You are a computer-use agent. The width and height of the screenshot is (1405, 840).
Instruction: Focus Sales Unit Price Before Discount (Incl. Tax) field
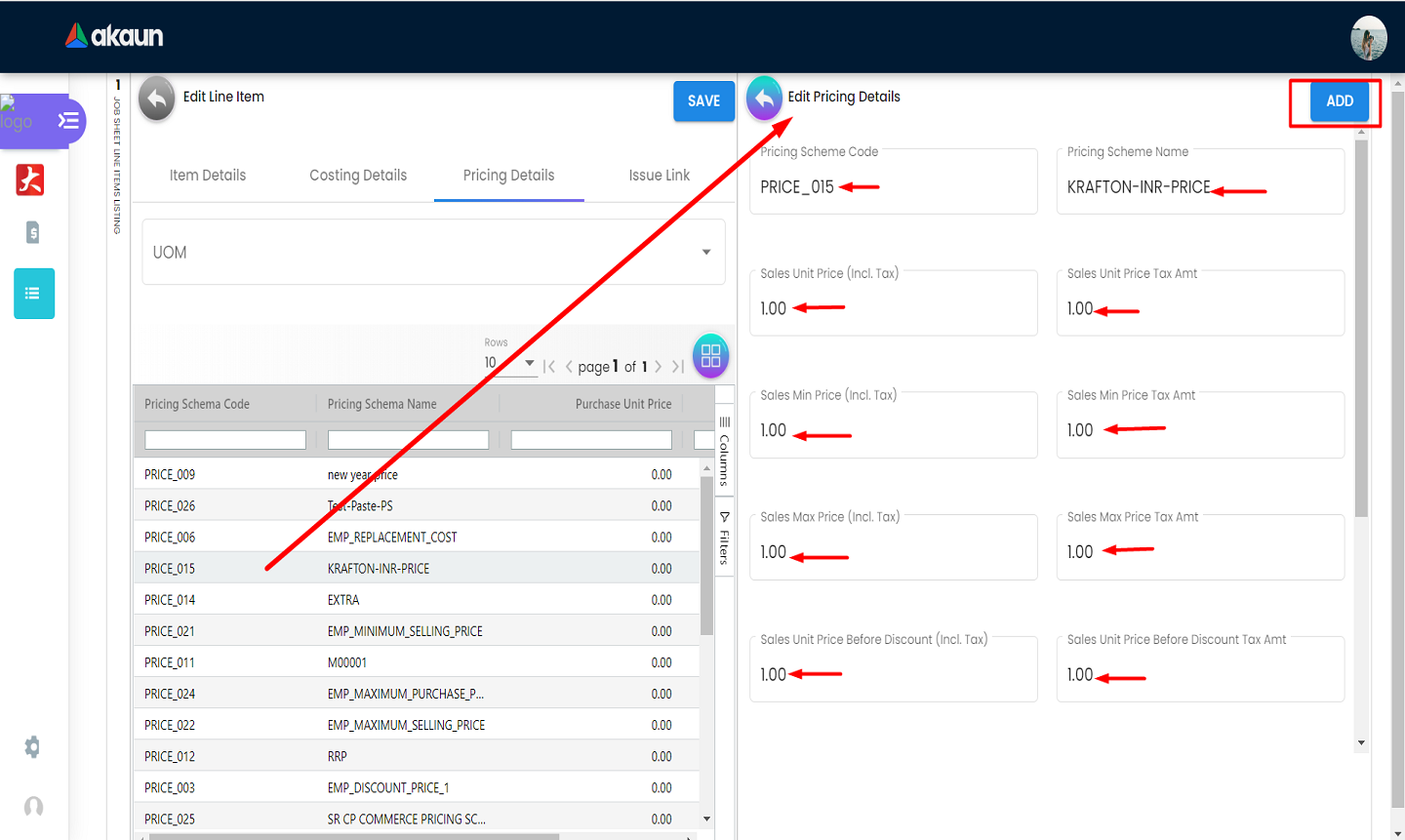click(893, 669)
